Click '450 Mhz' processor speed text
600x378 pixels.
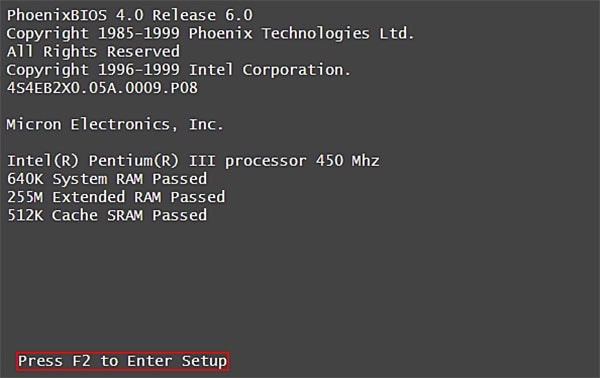click(x=347, y=161)
